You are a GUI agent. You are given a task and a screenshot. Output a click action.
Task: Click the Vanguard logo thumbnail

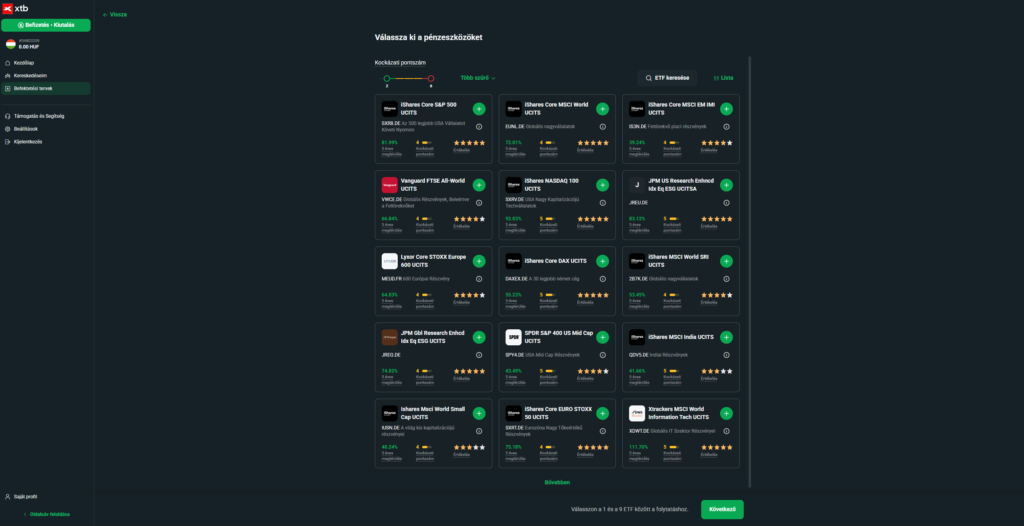pyautogui.click(x=389, y=185)
